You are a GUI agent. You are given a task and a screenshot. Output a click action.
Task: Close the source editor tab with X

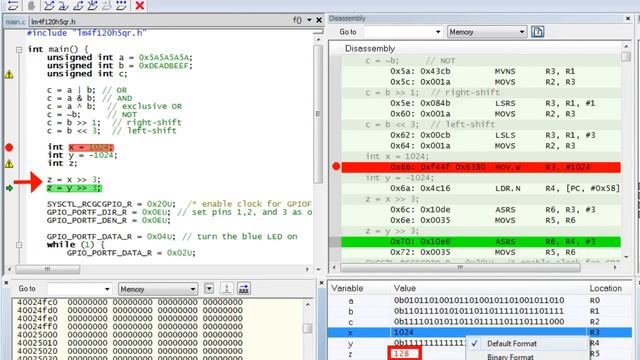[x=319, y=20]
